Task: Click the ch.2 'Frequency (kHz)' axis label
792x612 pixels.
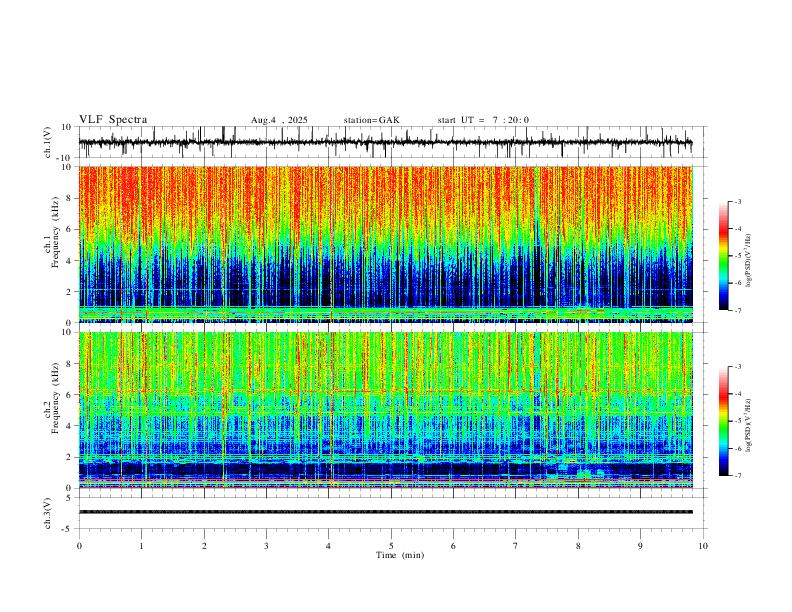Action: 55,398
